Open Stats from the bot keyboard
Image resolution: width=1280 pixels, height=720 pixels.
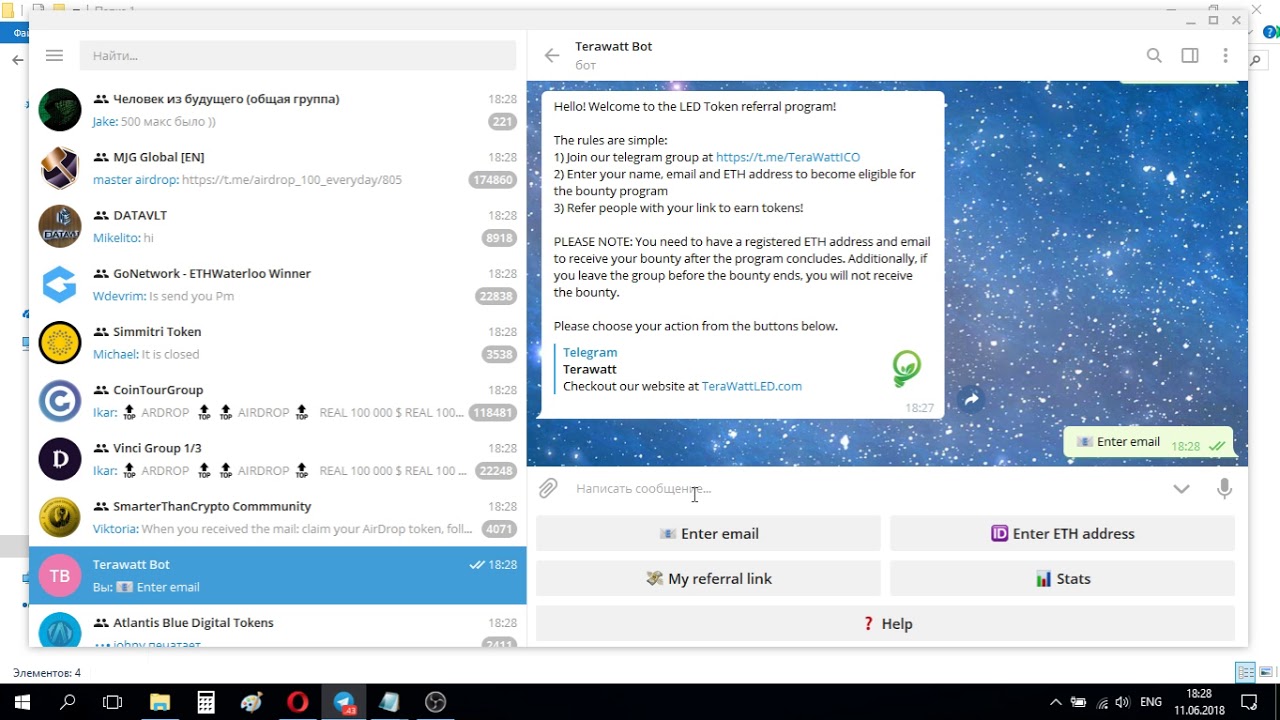point(1062,579)
